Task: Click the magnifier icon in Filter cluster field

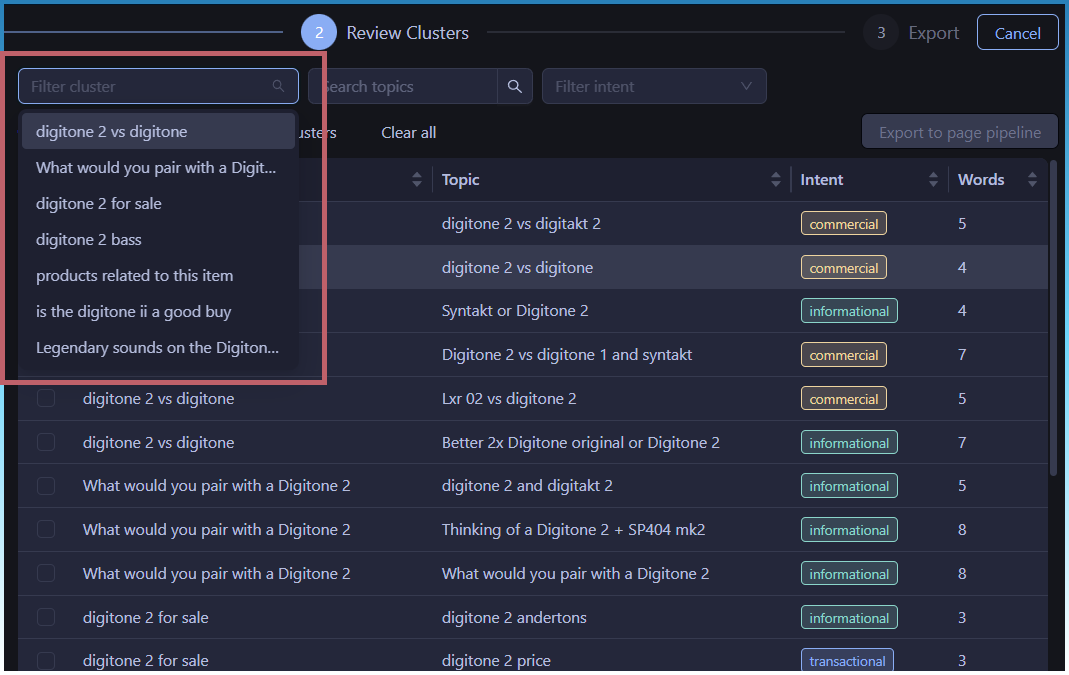Action: [x=279, y=87]
